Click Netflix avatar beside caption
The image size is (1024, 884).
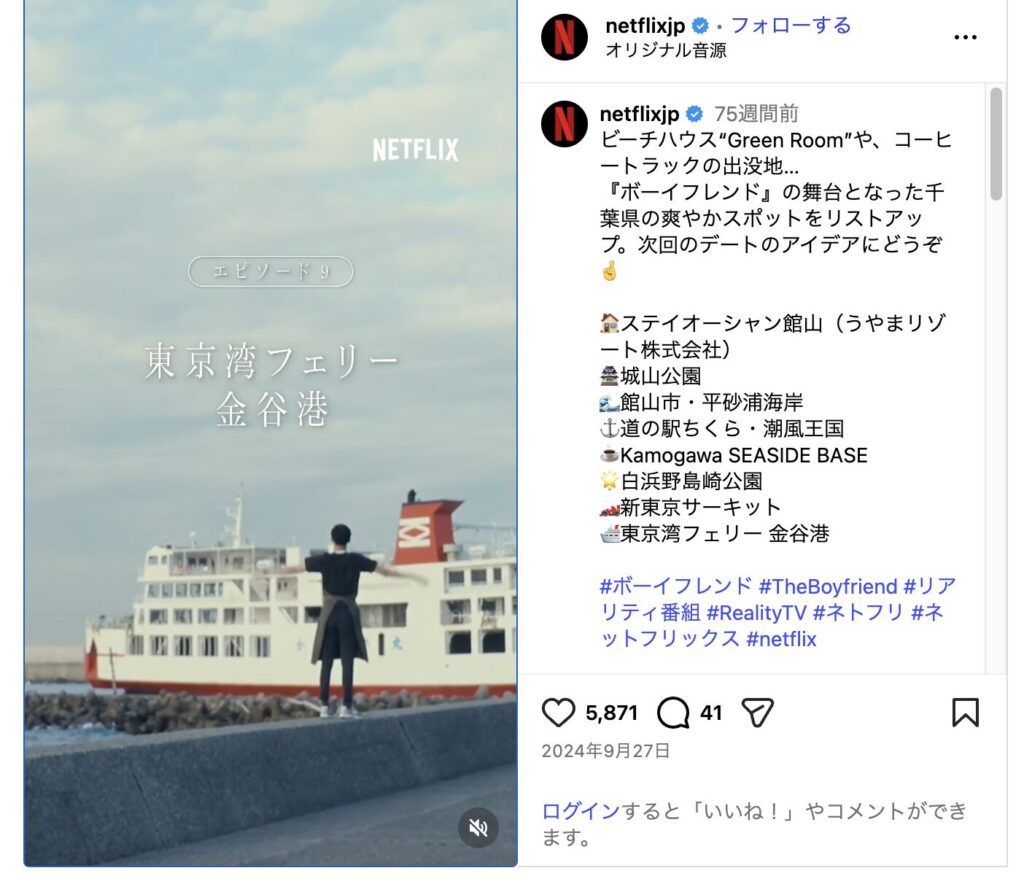[565, 124]
